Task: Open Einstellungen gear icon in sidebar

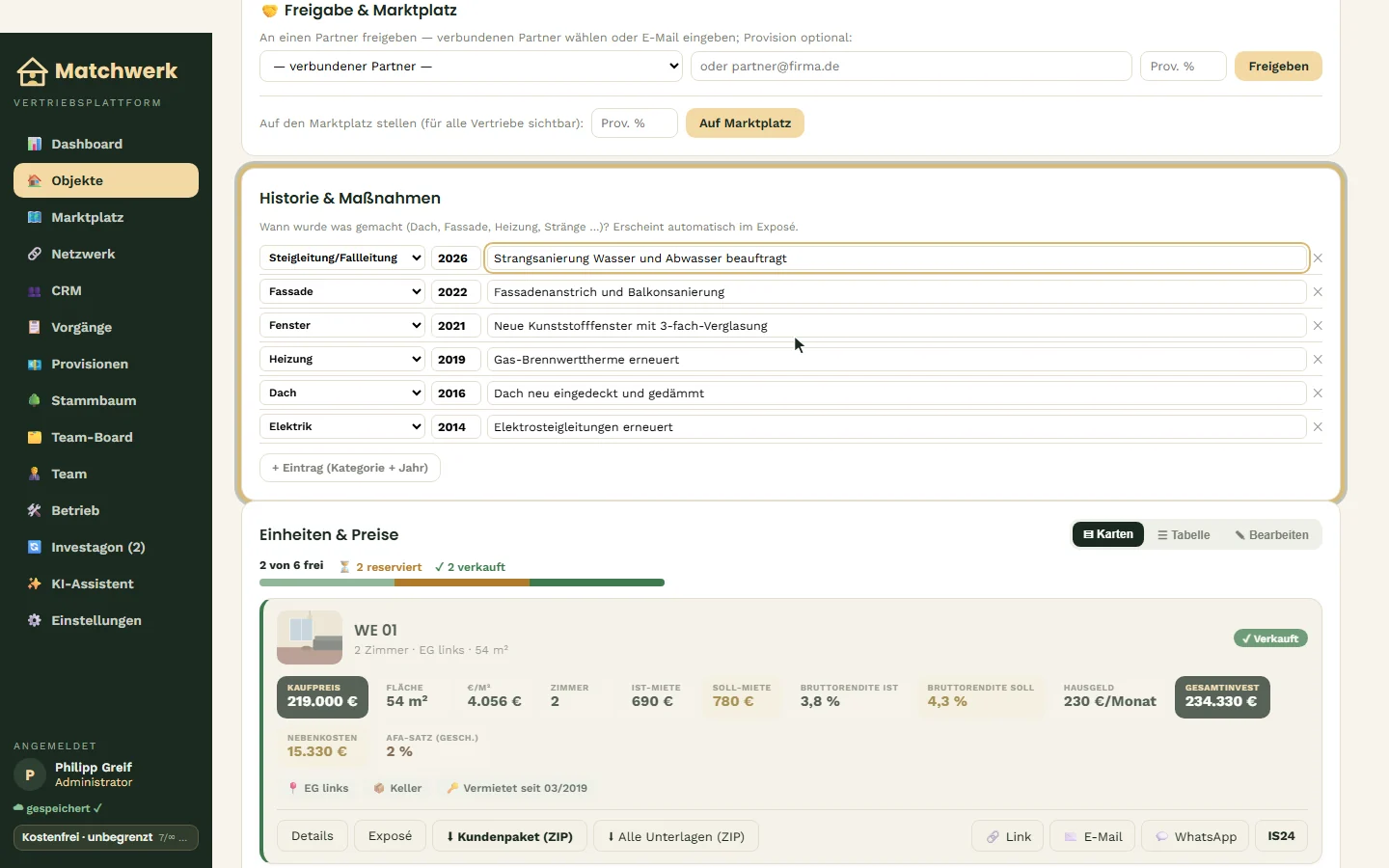Action: [x=35, y=620]
